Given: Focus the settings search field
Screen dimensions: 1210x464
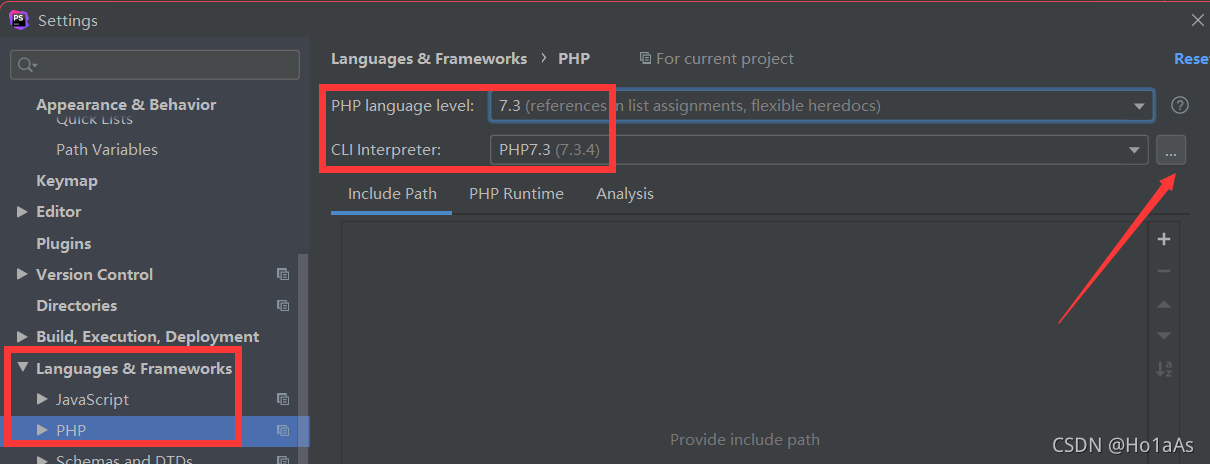Looking at the screenshot, I should (155, 65).
